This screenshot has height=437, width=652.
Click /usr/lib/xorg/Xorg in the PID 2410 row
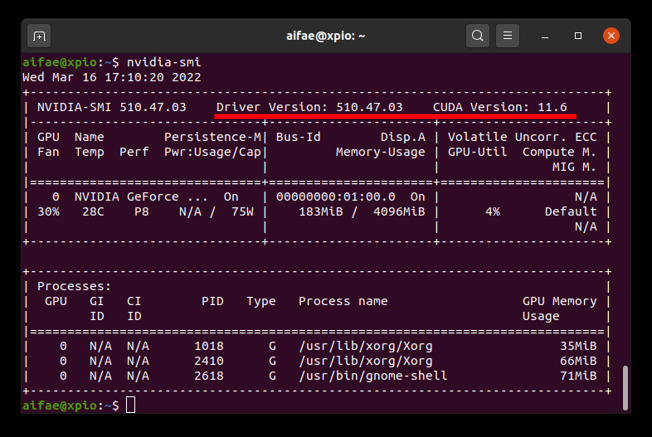[366, 361]
